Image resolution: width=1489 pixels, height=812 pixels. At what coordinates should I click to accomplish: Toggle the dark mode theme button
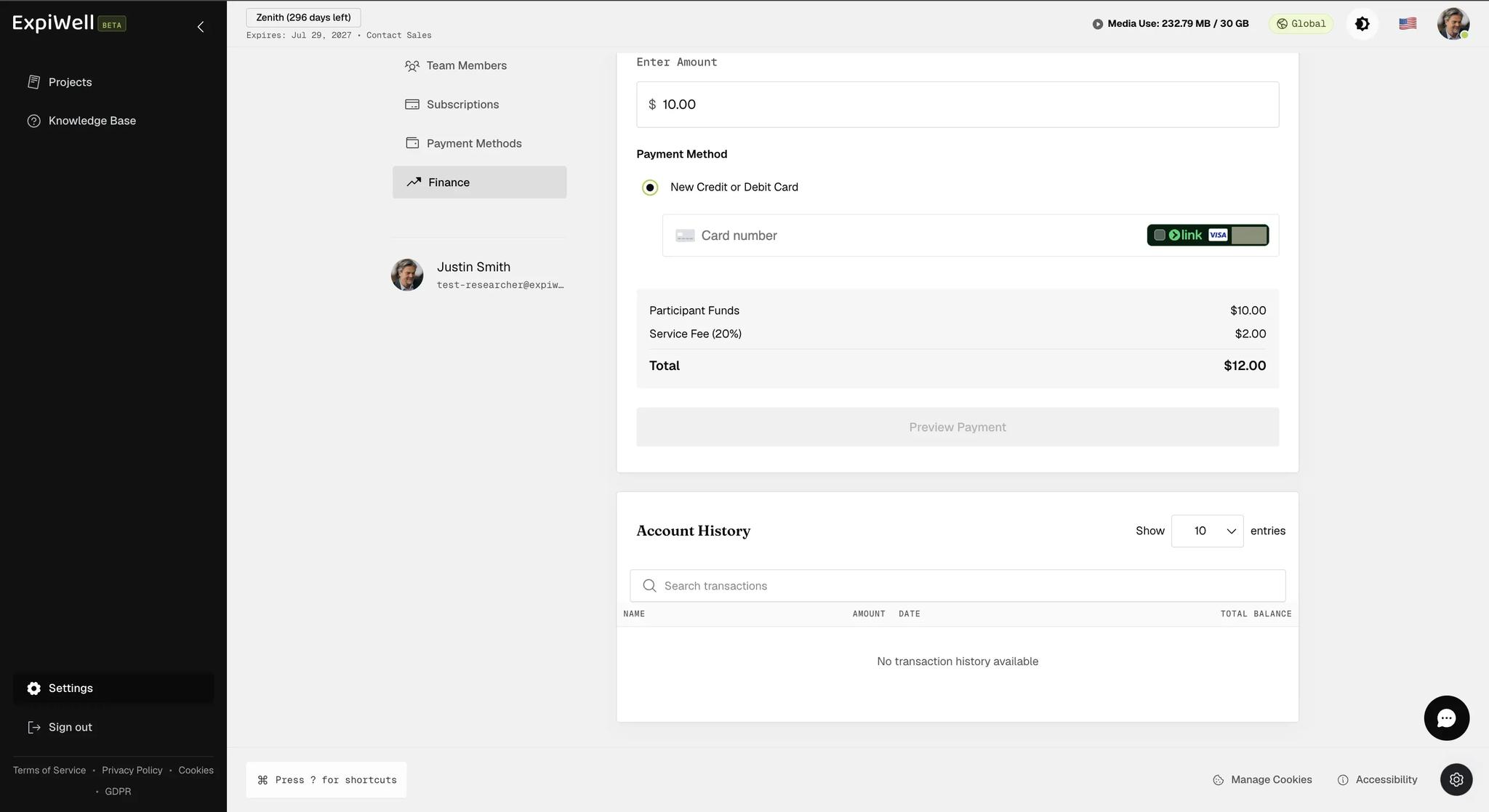click(1362, 24)
